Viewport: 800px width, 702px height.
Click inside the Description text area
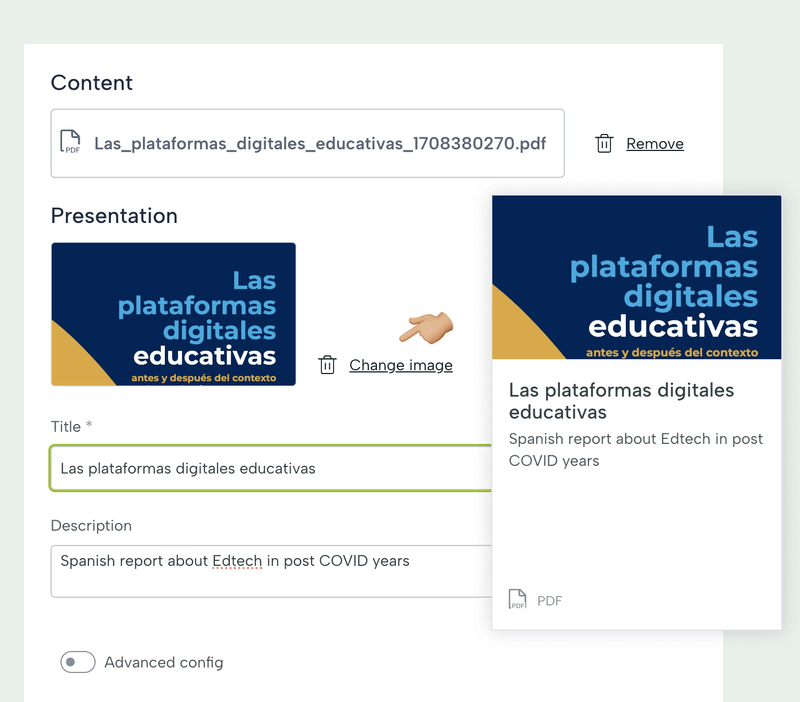270,571
